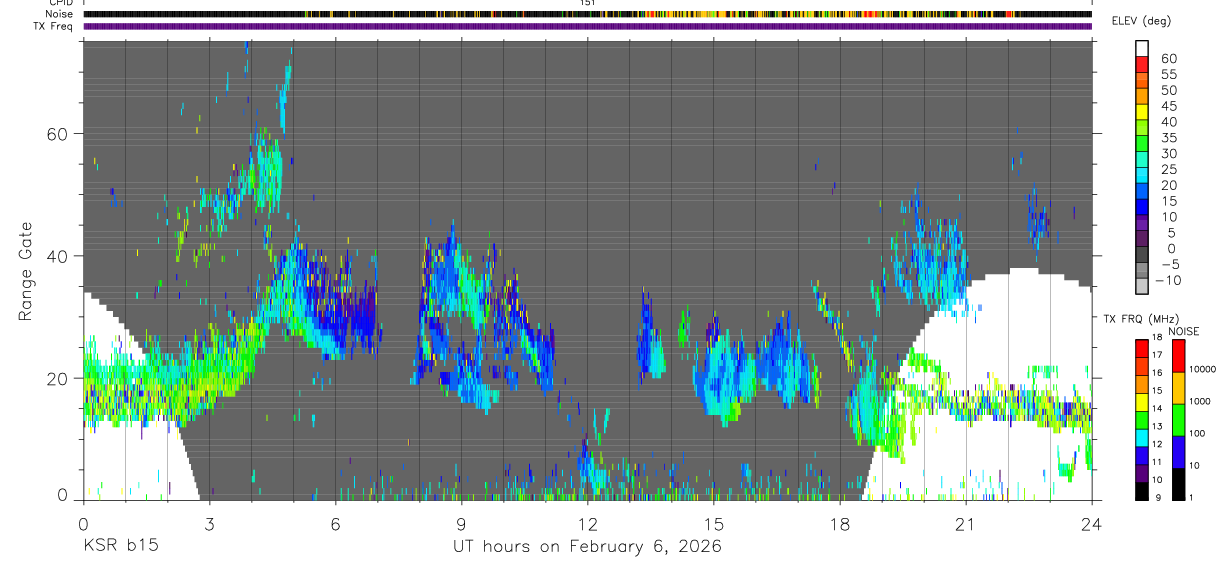Click the red 55–60 segment of ELEV bar
Screen dimensions: 1228x567
coord(1142,64)
